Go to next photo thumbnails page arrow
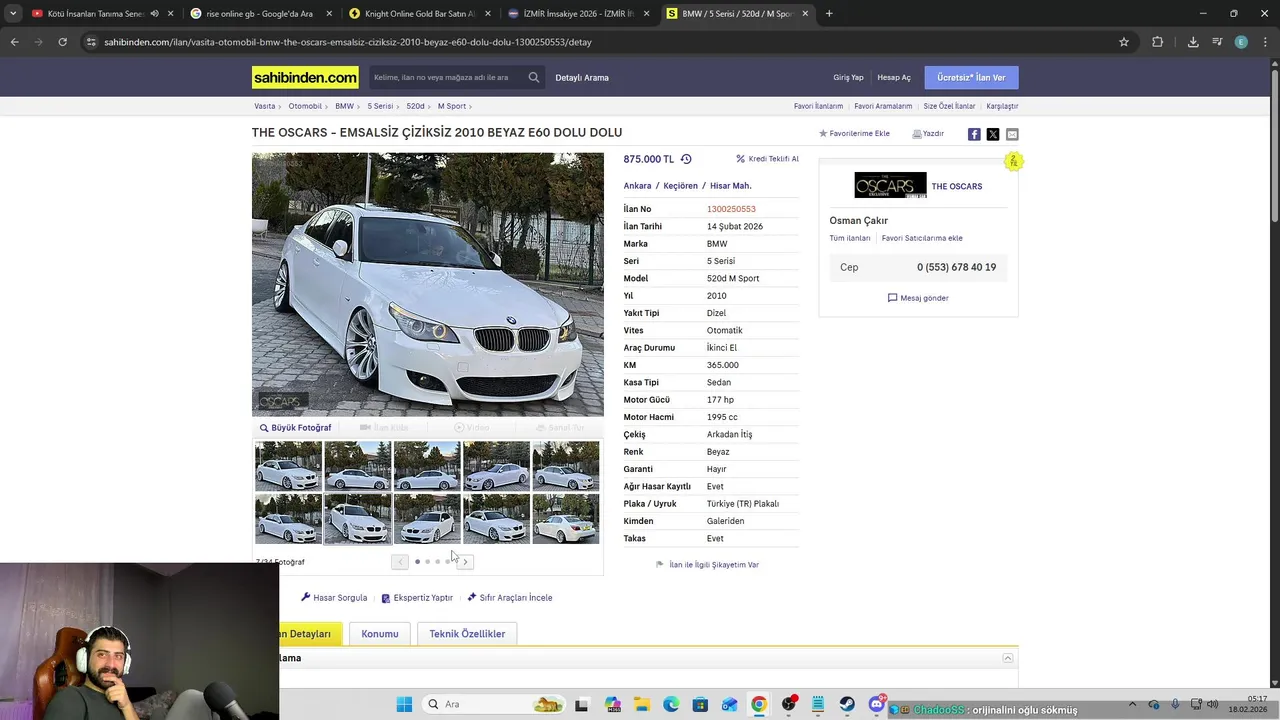 tap(465, 562)
